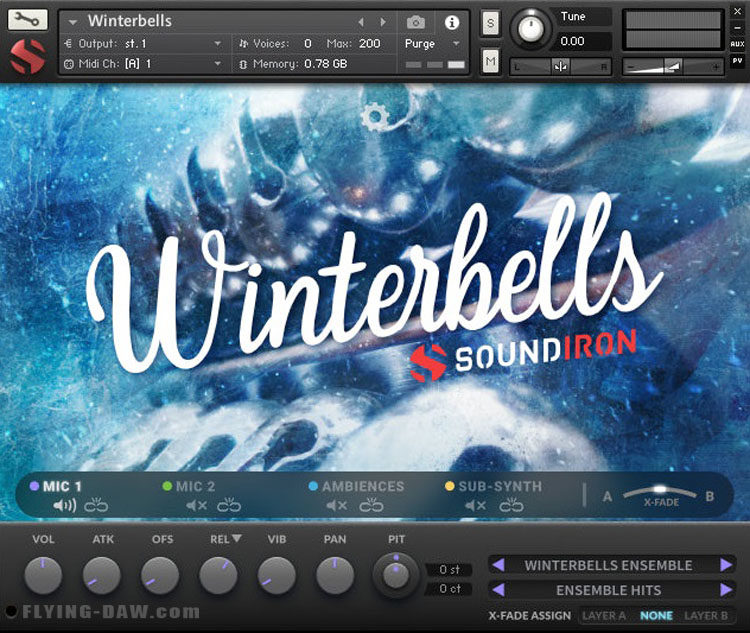Select the SUB-SYNTH layer tab
Viewport: 750px width, 633px height.
pyautogui.click(x=500, y=487)
